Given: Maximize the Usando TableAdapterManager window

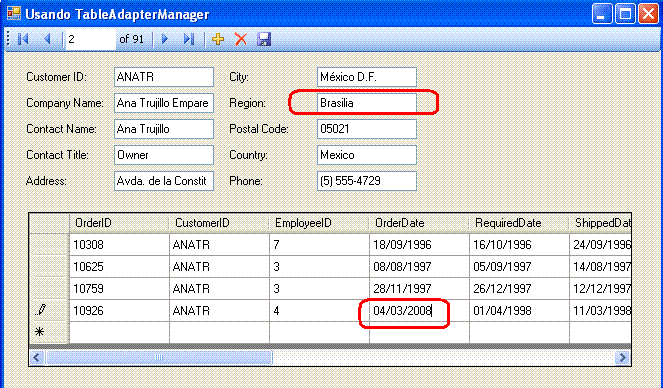Looking at the screenshot, I should click(x=625, y=14).
